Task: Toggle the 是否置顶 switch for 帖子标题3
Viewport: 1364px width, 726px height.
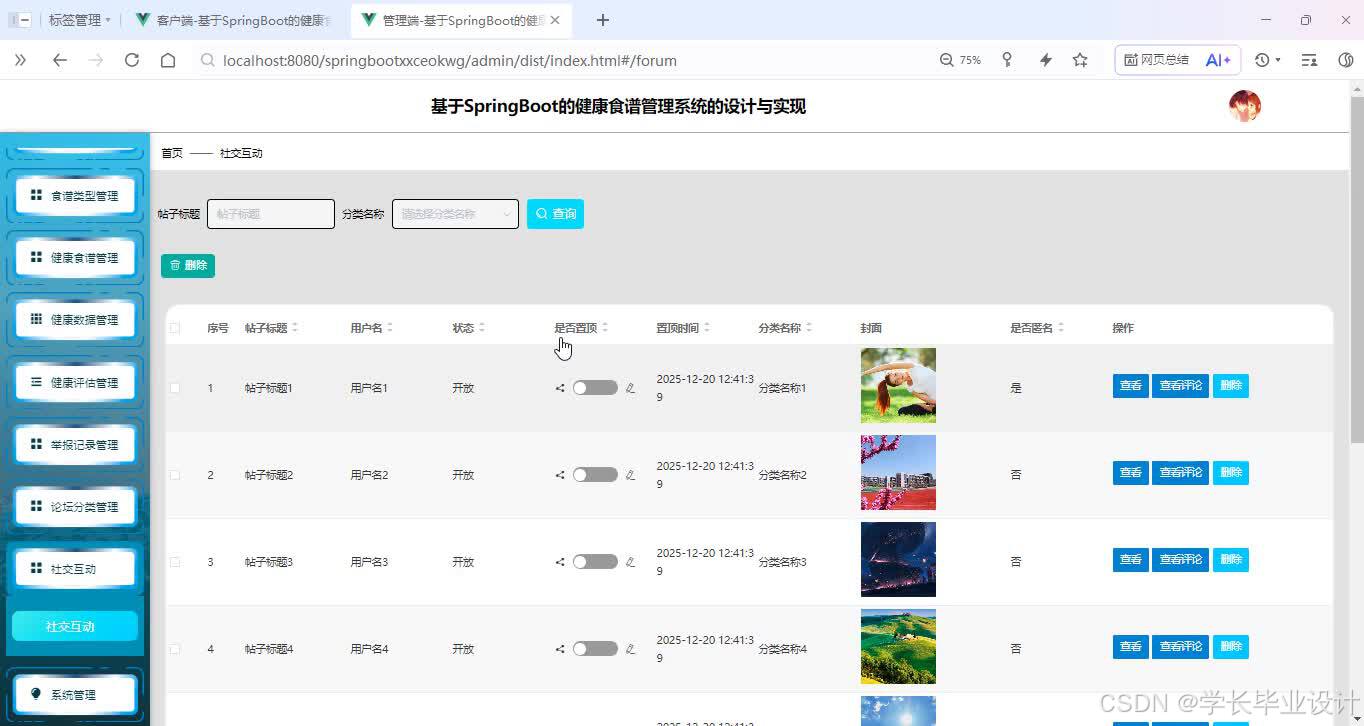Action: click(595, 562)
